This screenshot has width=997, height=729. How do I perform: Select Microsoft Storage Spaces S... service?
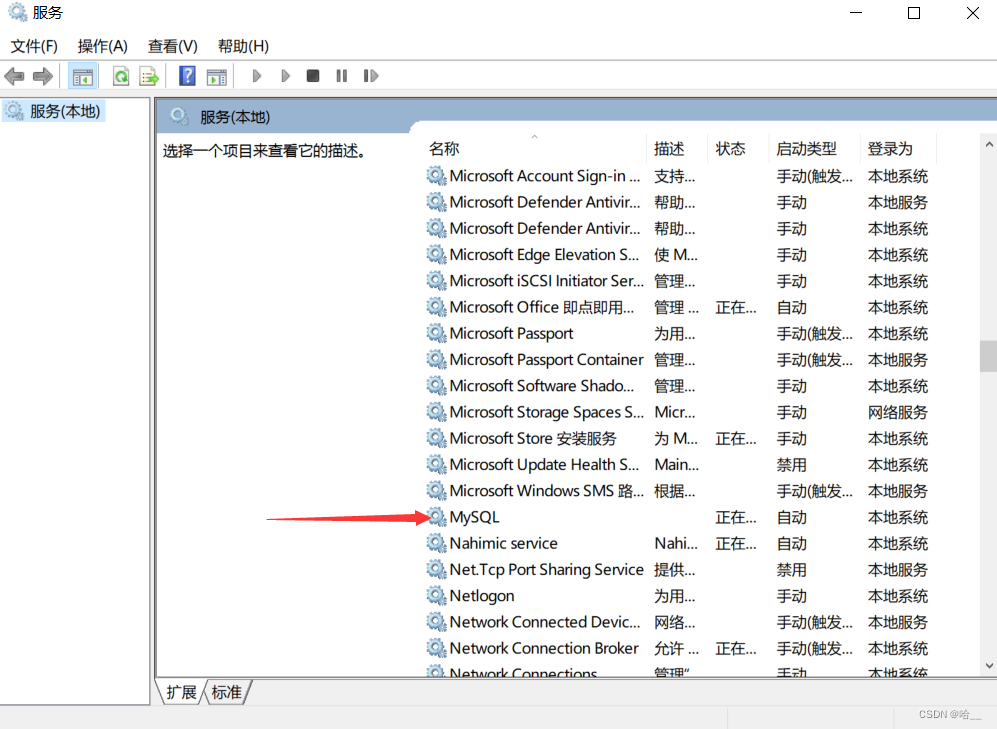[x=546, y=412]
